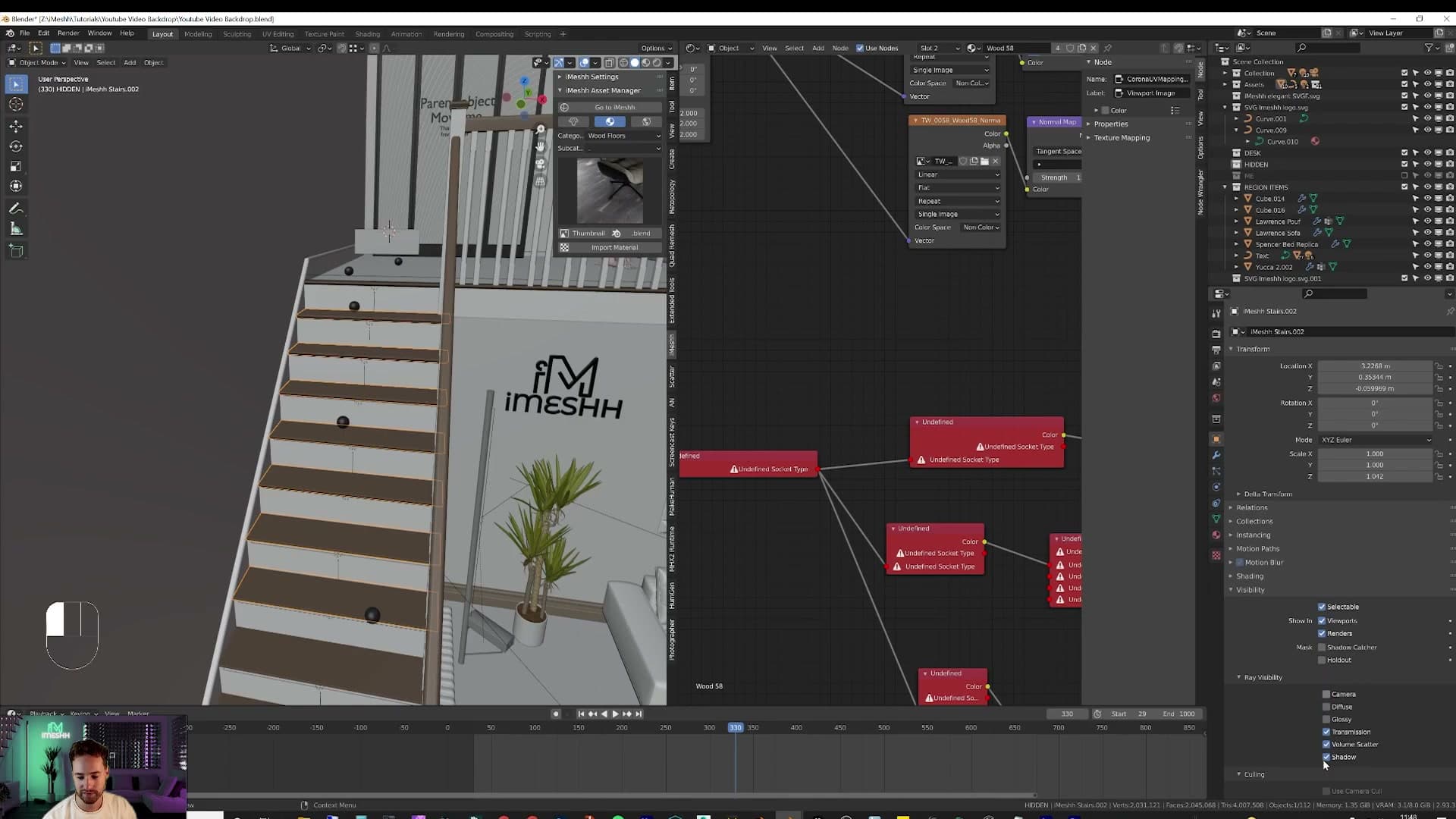The height and width of the screenshot is (819, 1456).
Task: Enable Glossy ray visibility checkbox
Action: 1326,720
